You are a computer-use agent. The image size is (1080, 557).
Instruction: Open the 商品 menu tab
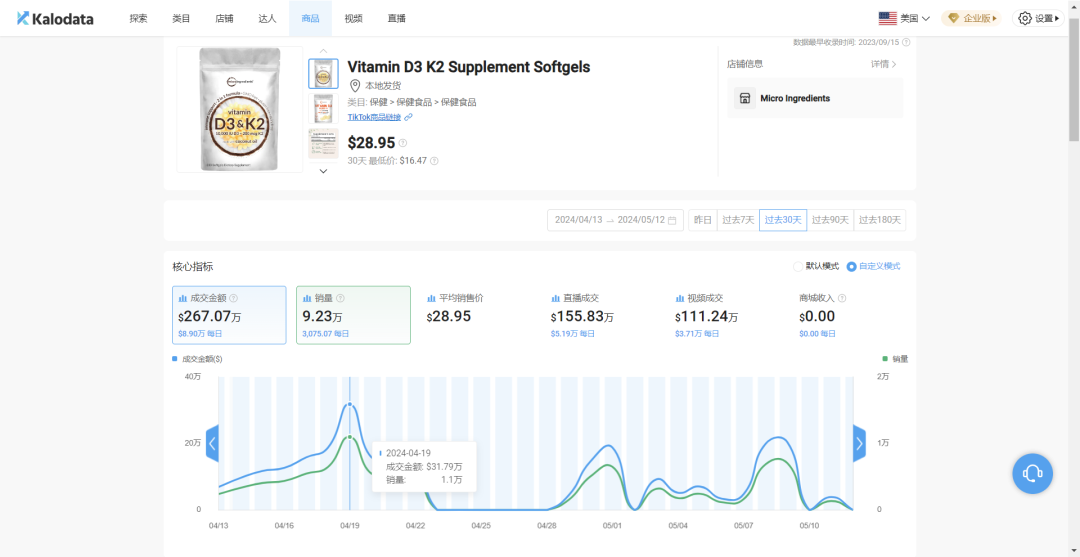click(310, 19)
